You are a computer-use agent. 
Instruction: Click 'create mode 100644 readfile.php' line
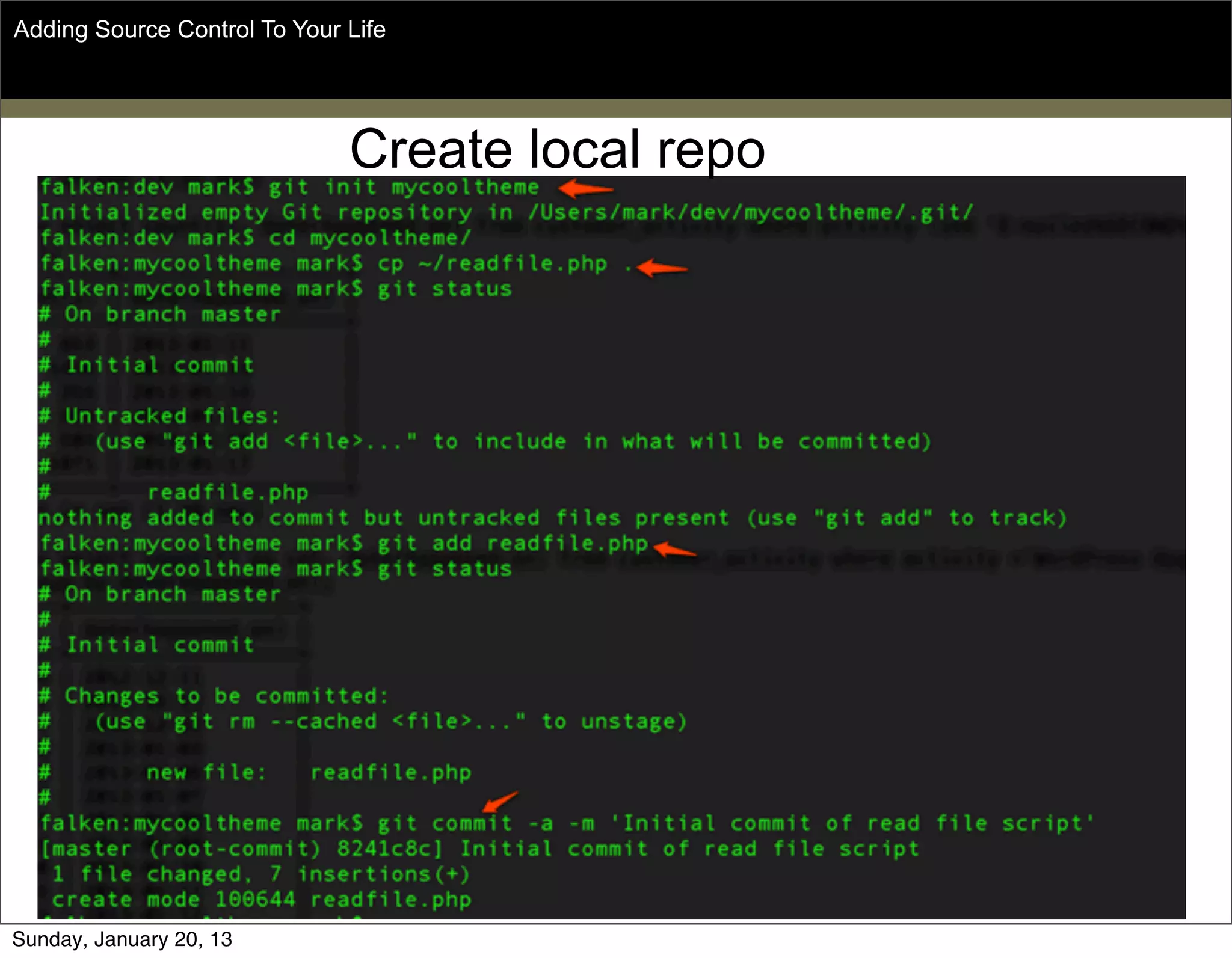coord(261,900)
